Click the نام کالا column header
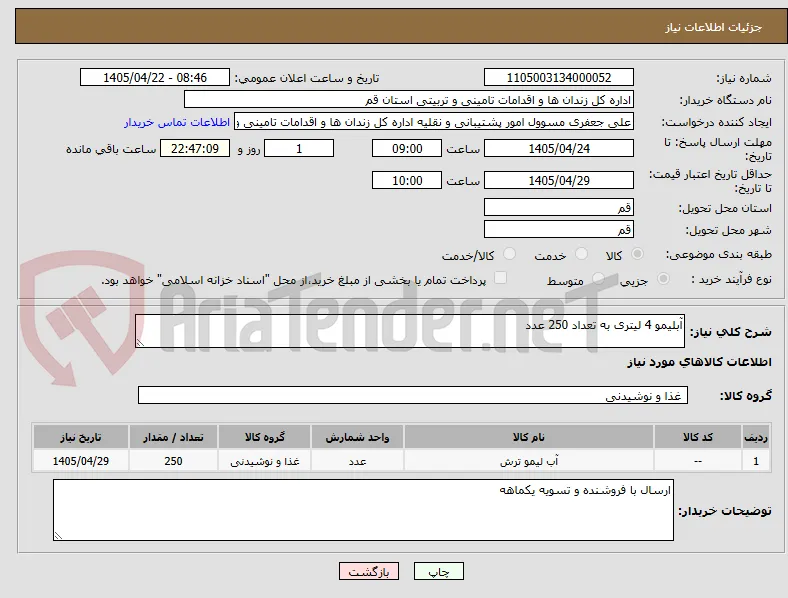The height and width of the screenshot is (598, 788). click(529, 437)
